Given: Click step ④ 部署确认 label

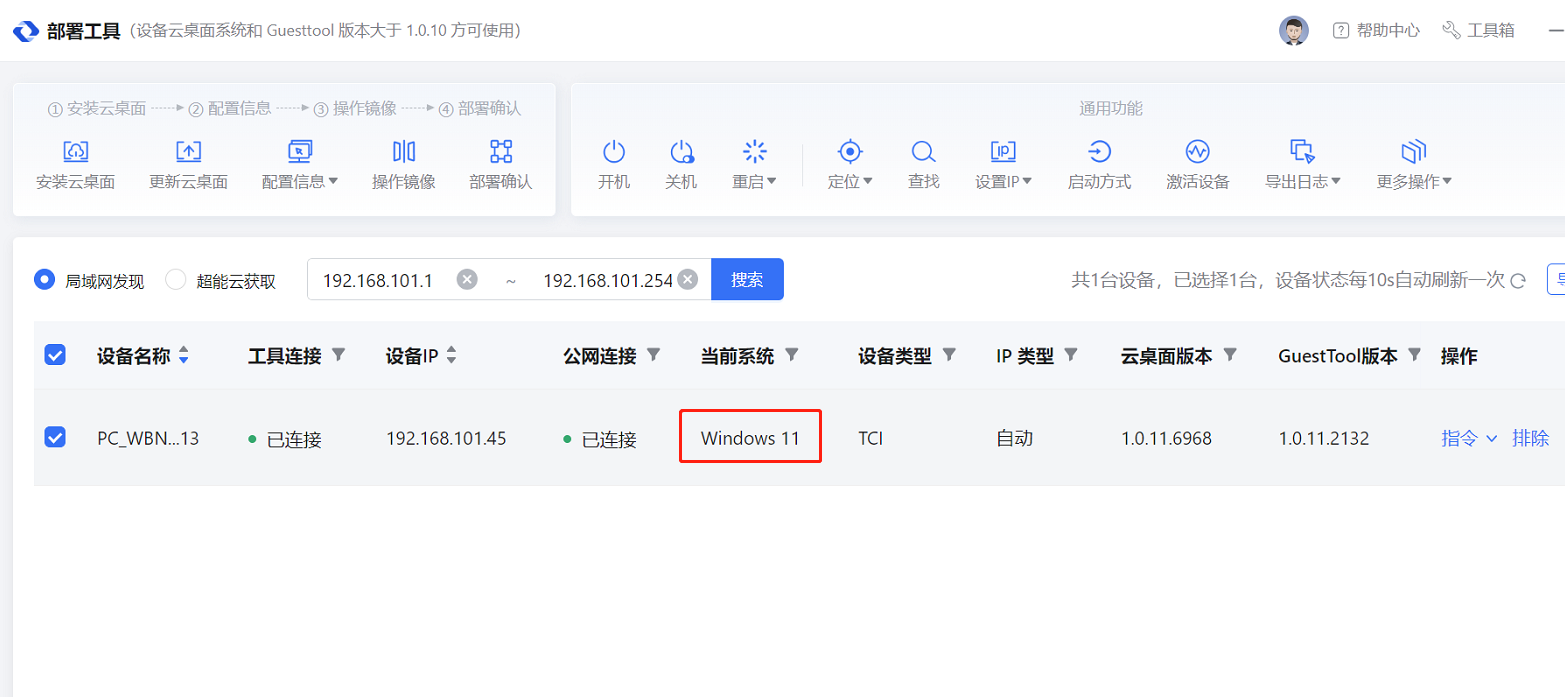Looking at the screenshot, I should click(x=480, y=108).
